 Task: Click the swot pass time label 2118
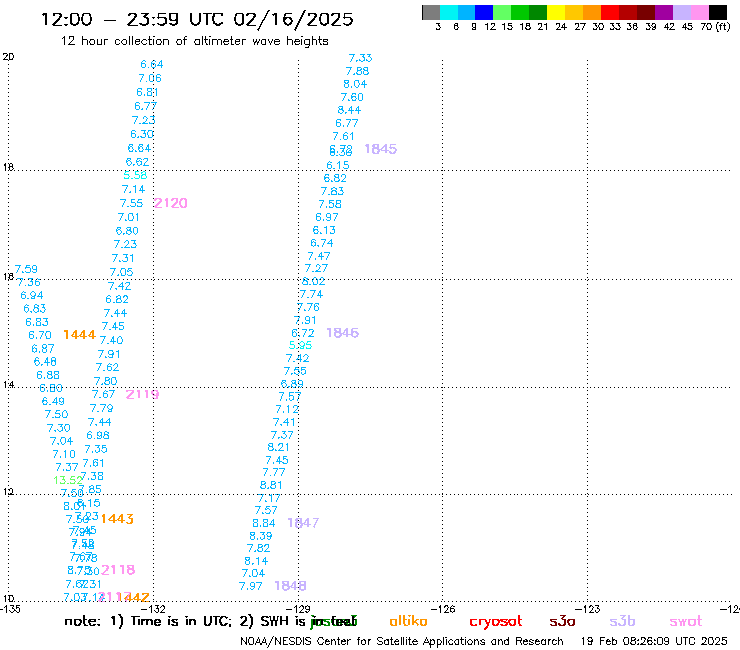[x=118, y=570]
